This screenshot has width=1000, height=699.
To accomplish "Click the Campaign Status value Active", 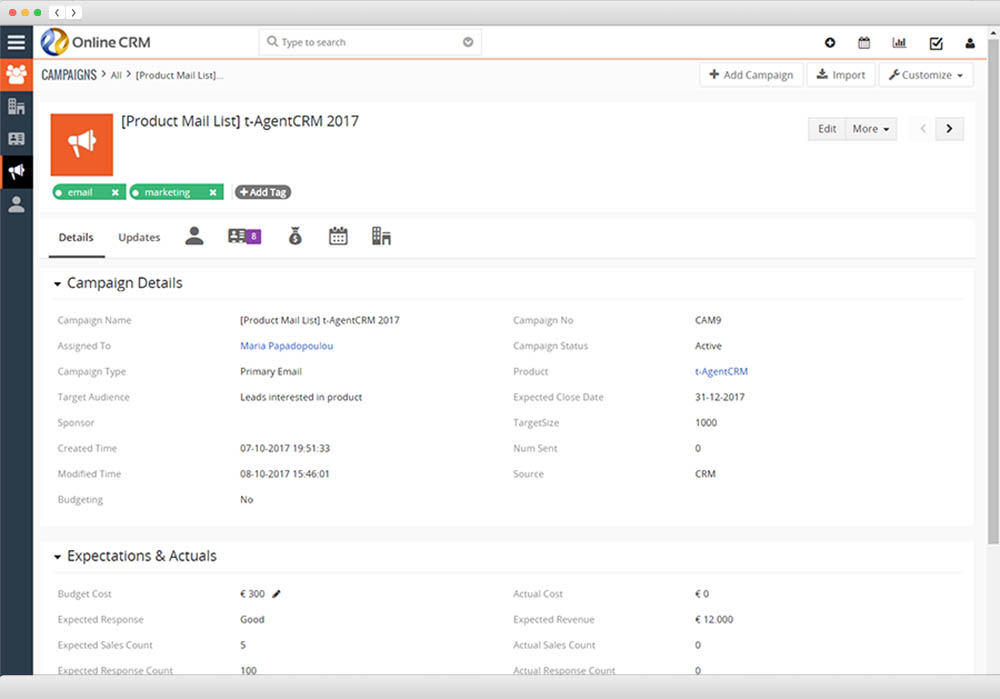I will pyautogui.click(x=708, y=346).
